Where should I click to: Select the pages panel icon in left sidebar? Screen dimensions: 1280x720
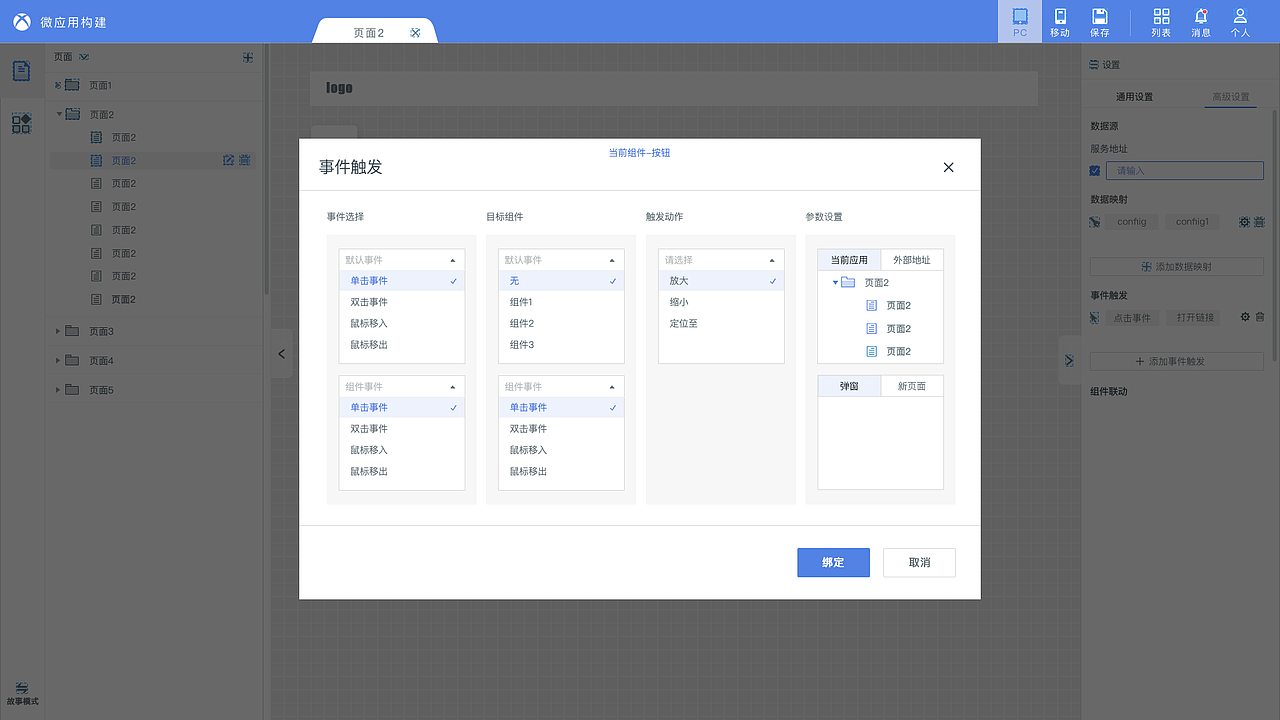pos(21,71)
